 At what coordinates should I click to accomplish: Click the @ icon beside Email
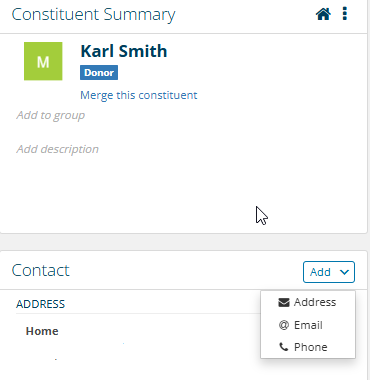tap(284, 325)
